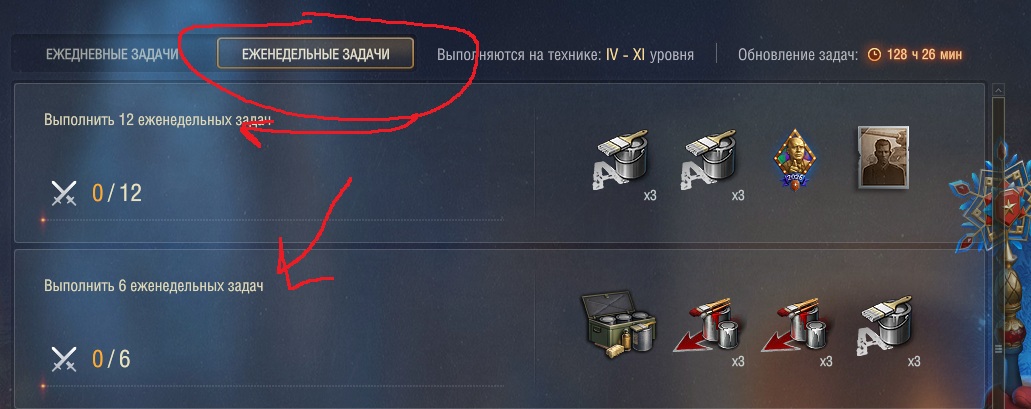The image size is (1031, 409).
Task: Open the "Выполнить 6 еженедельных задач" card title
Action: [154, 286]
